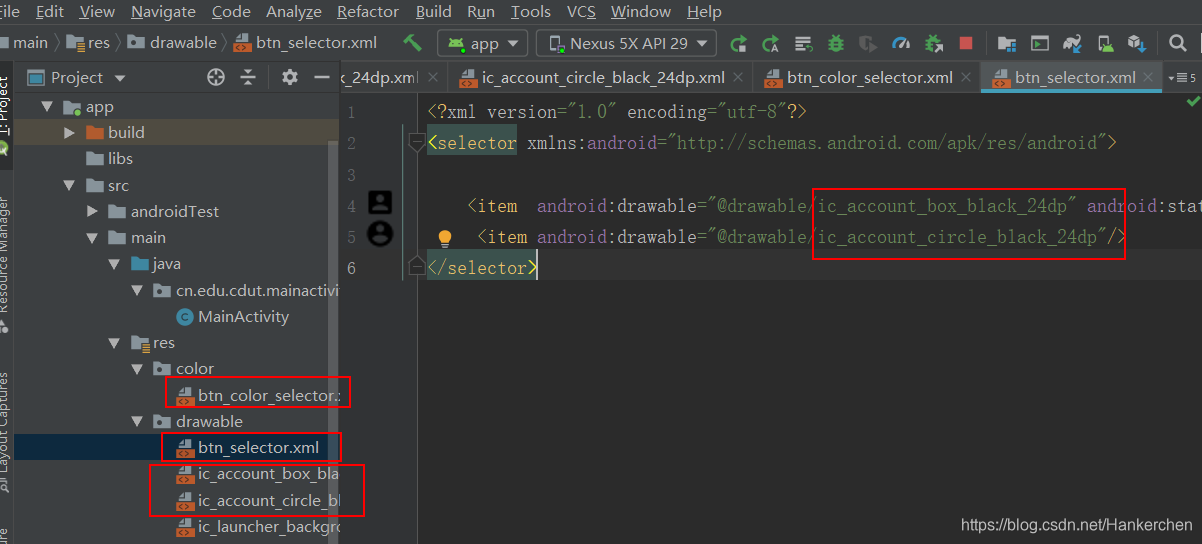Click the Make Project hammer icon

point(412,43)
